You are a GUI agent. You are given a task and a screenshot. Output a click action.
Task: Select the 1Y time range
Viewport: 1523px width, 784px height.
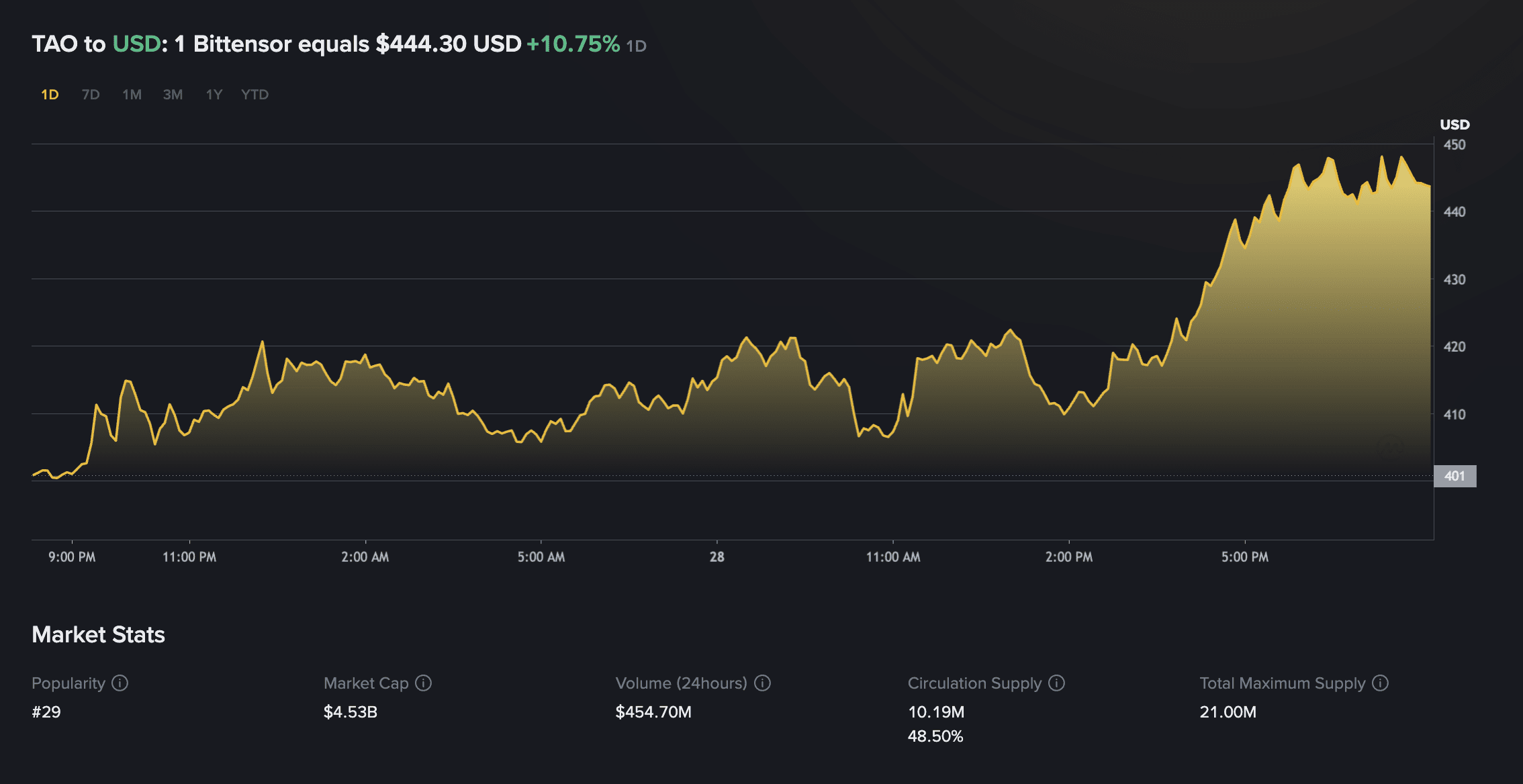[x=214, y=95]
